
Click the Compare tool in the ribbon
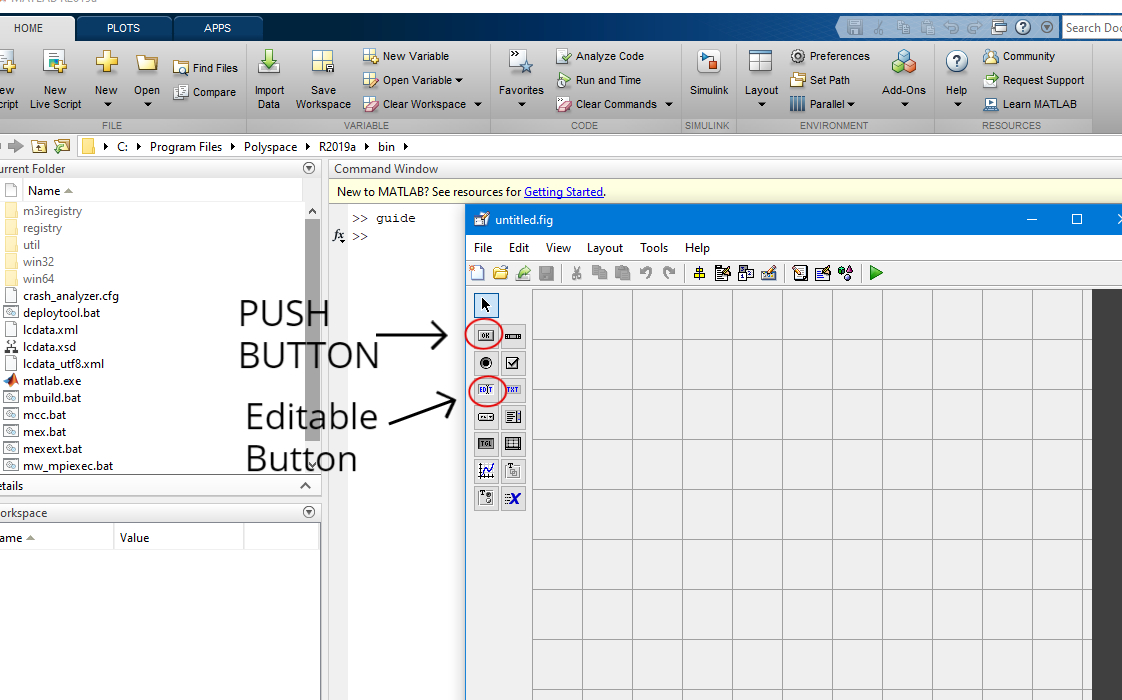[205, 92]
